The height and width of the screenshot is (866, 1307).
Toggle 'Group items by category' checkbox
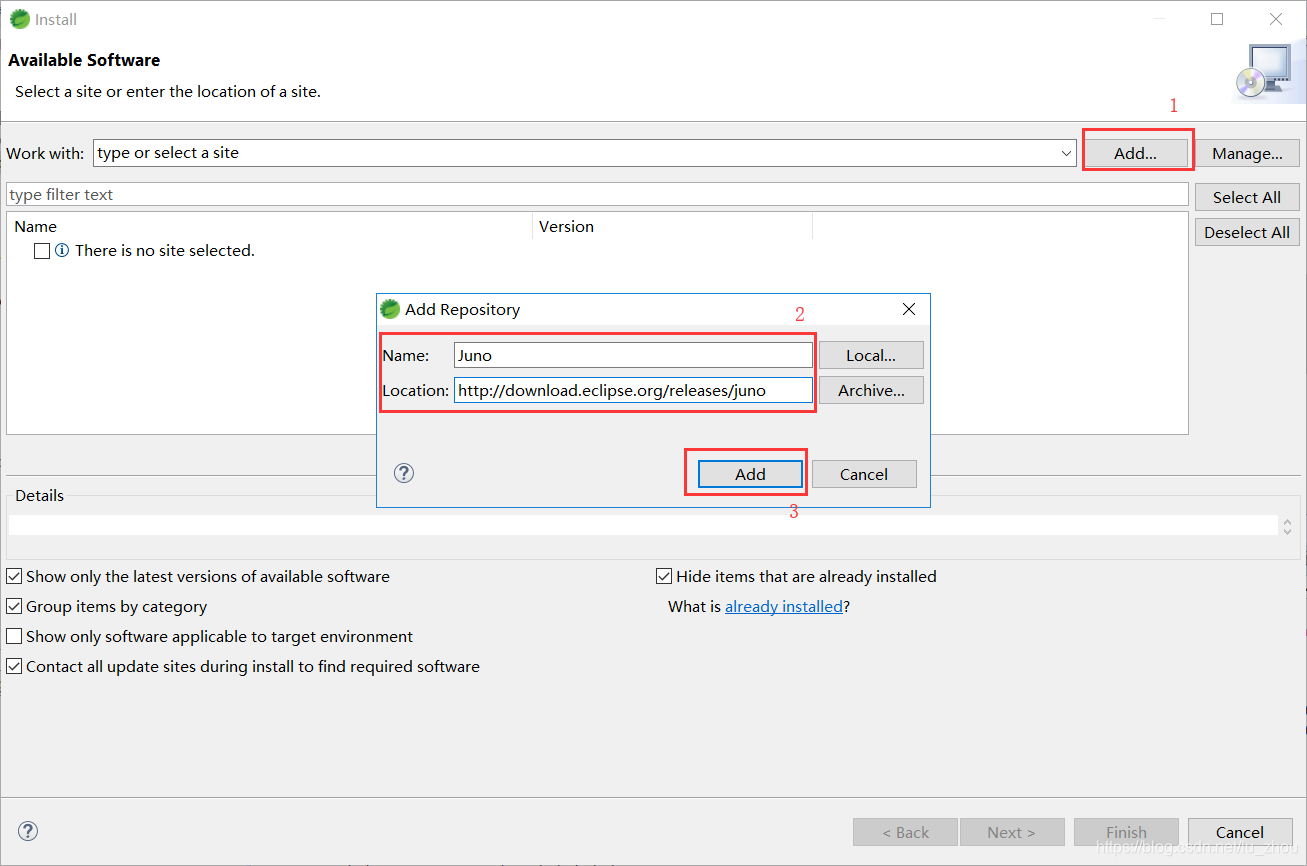14,606
